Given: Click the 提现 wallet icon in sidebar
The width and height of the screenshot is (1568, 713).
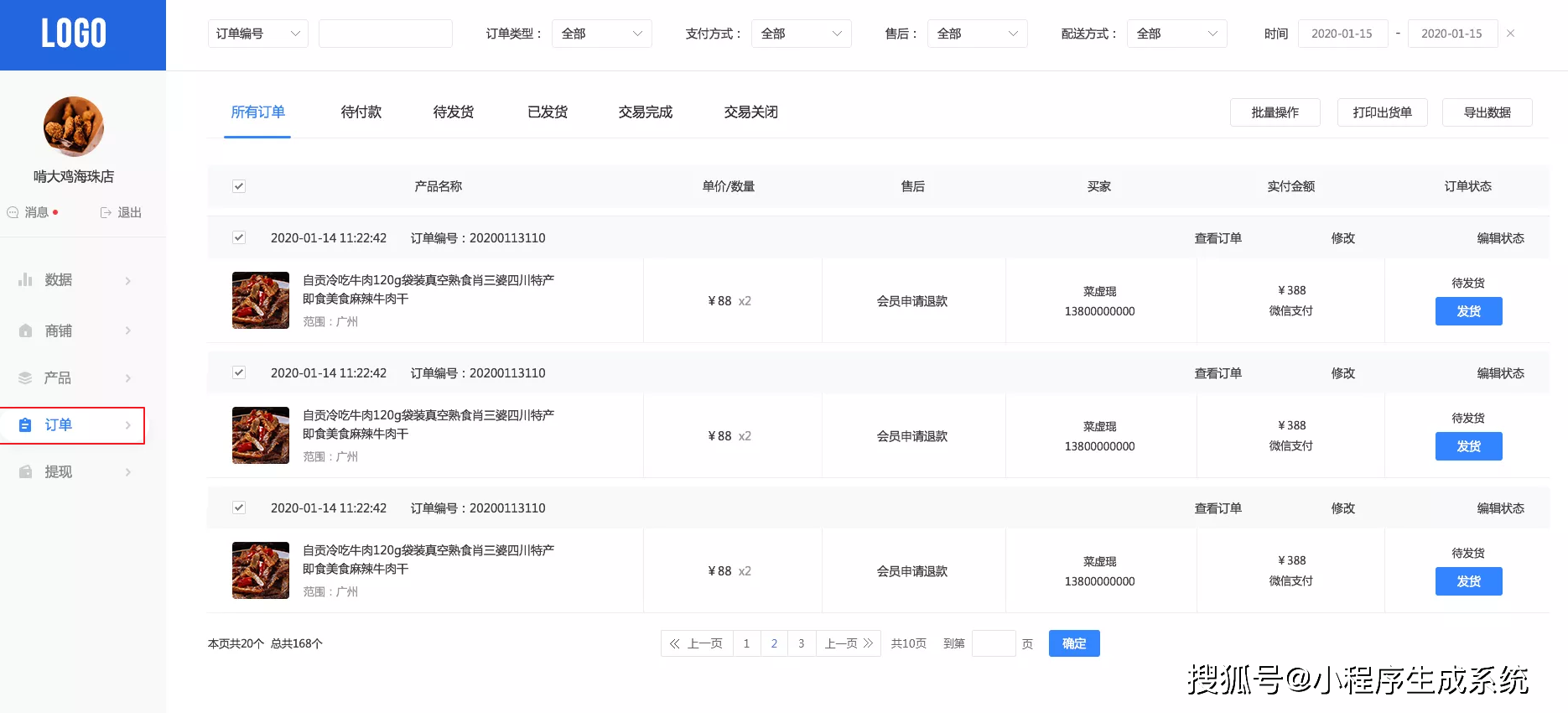Looking at the screenshot, I should (25, 471).
